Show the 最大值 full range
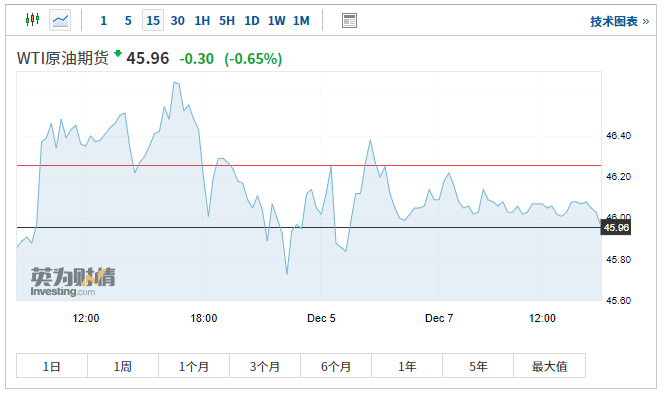The width and height of the screenshot is (665, 397). (x=550, y=366)
